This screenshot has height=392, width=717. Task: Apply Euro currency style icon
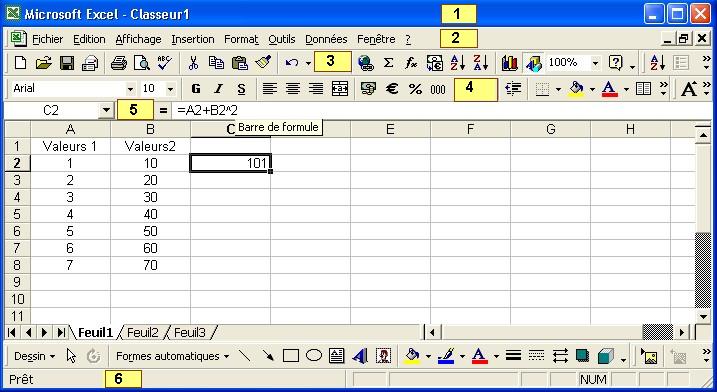[x=392, y=88]
